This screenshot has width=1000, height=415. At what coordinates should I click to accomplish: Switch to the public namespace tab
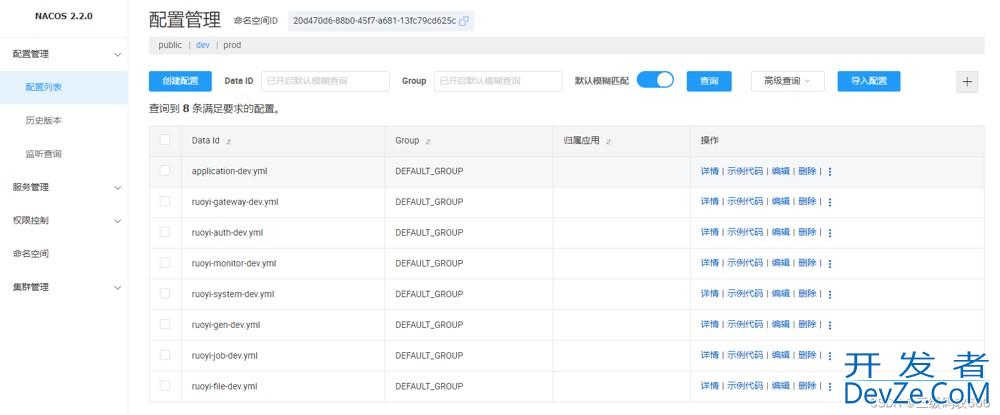tap(170, 45)
